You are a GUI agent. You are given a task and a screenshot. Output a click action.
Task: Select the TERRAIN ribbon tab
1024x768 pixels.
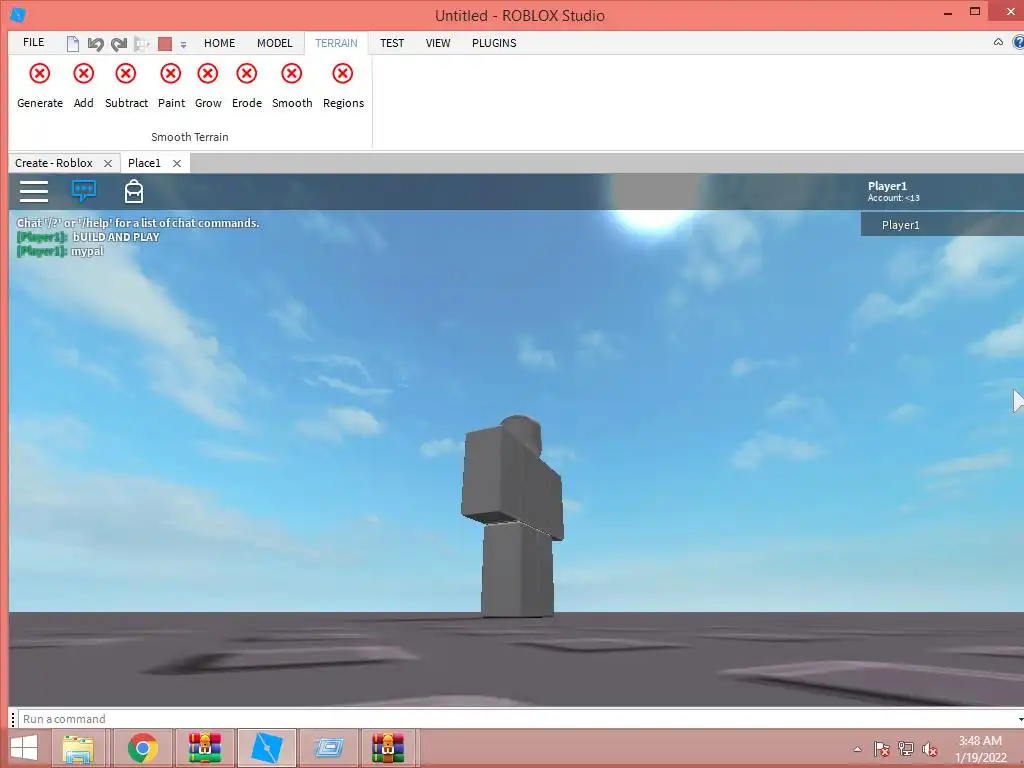(x=336, y=43)
